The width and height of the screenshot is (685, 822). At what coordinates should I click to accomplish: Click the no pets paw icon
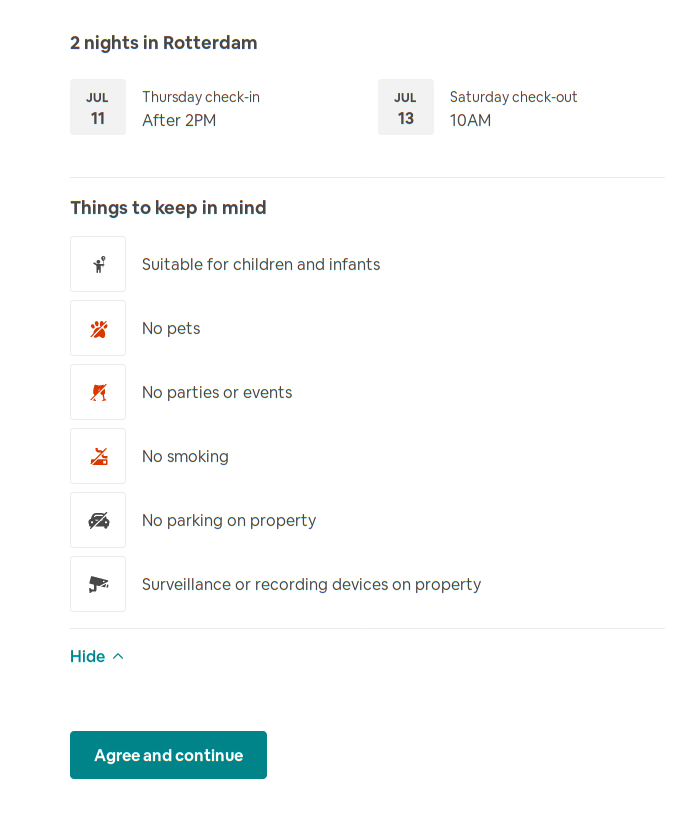pyautogui.click(x=98, y=329)
